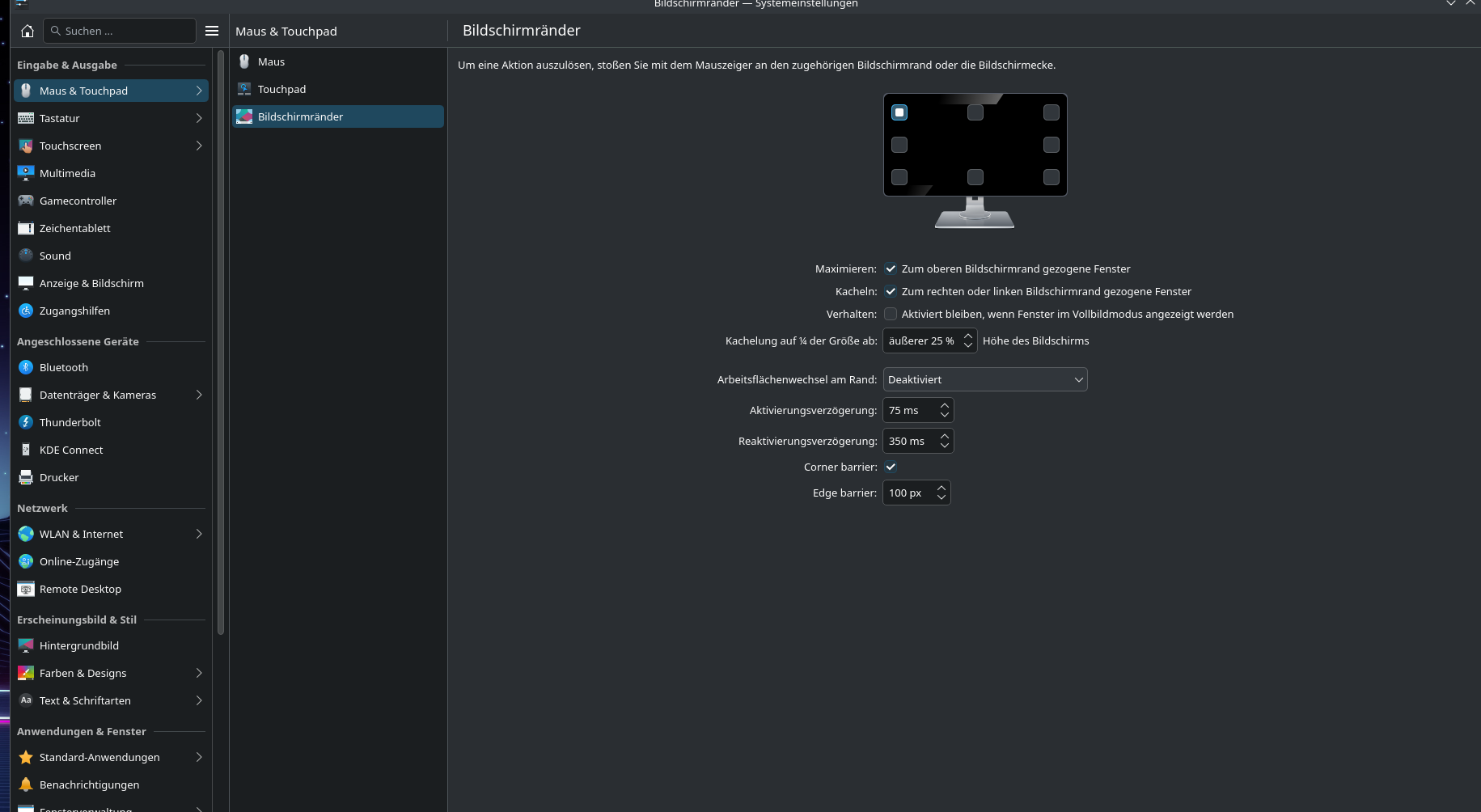The image size is (1481, 812).
Task: Open the Arbeitsflächenwechsel am Rand dropdown
Action: tap(985, 379)
